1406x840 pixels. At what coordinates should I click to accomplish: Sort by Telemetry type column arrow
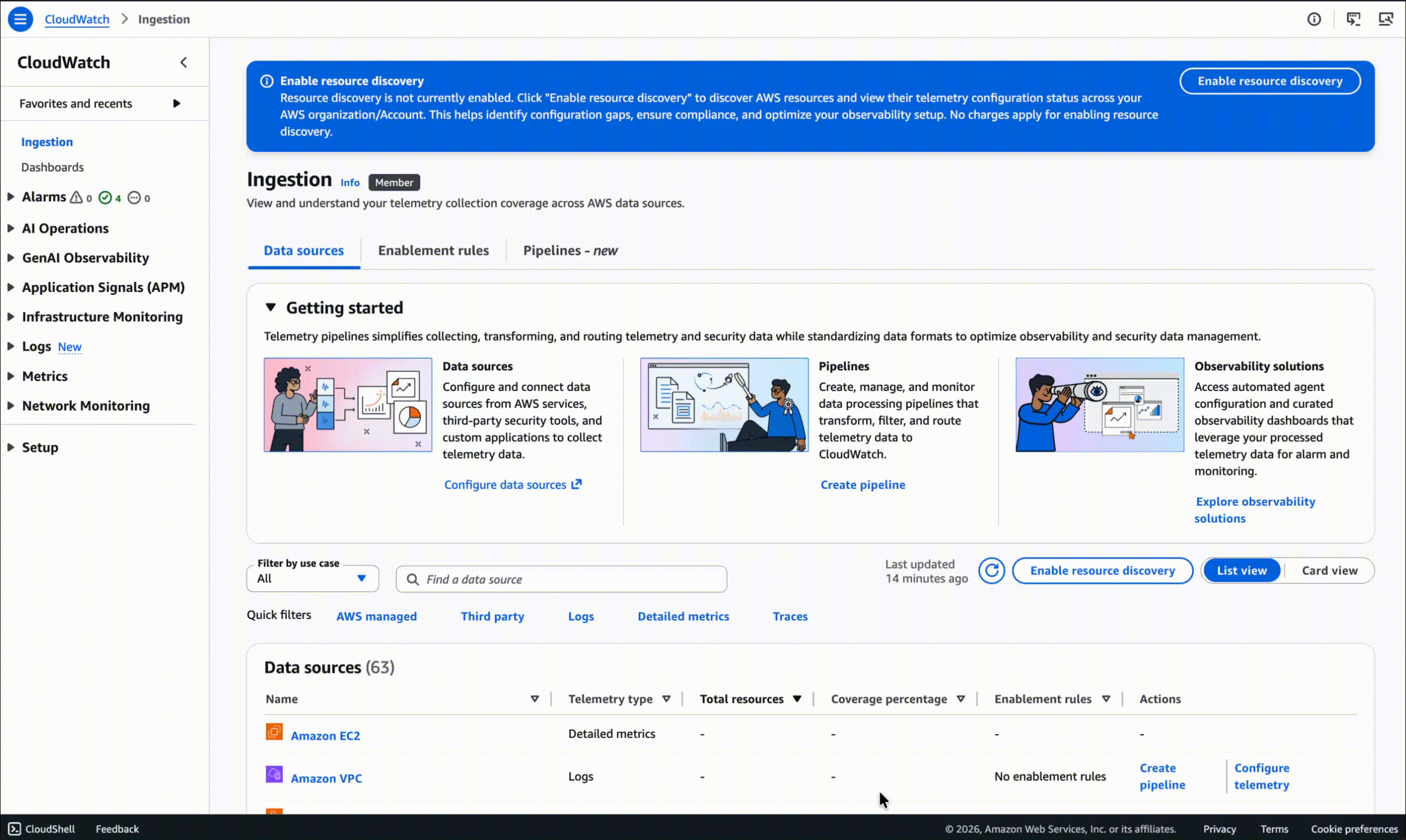point(666,699)
